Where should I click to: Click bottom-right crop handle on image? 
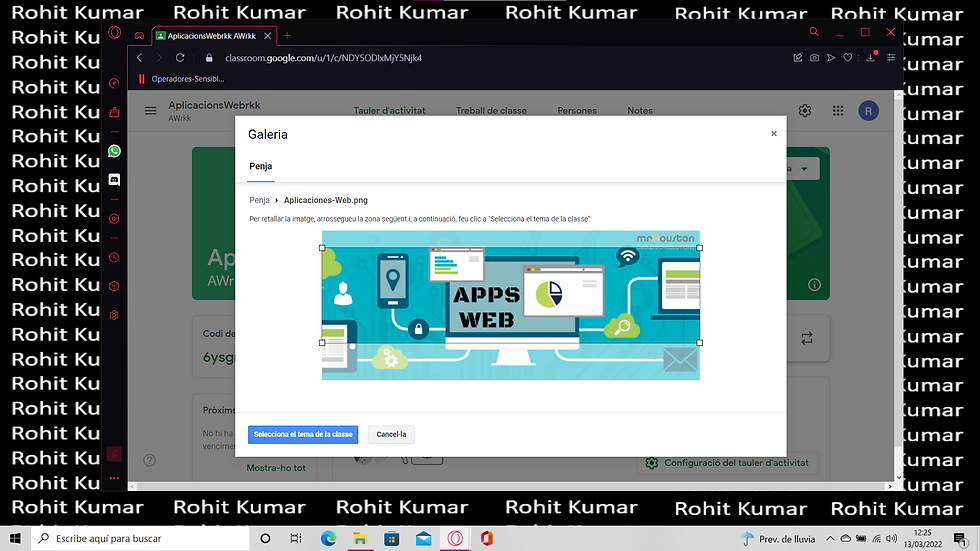[699, 342]
